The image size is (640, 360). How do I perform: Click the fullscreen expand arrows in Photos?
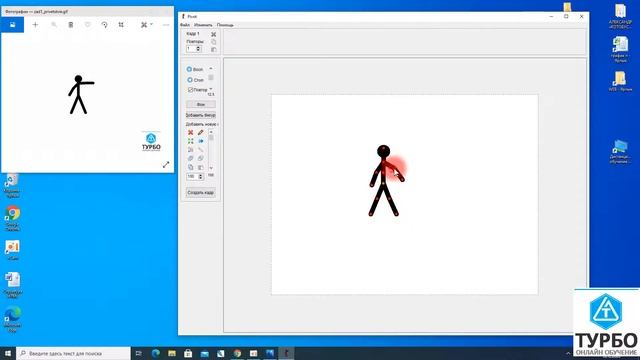(x=166, y=164)
